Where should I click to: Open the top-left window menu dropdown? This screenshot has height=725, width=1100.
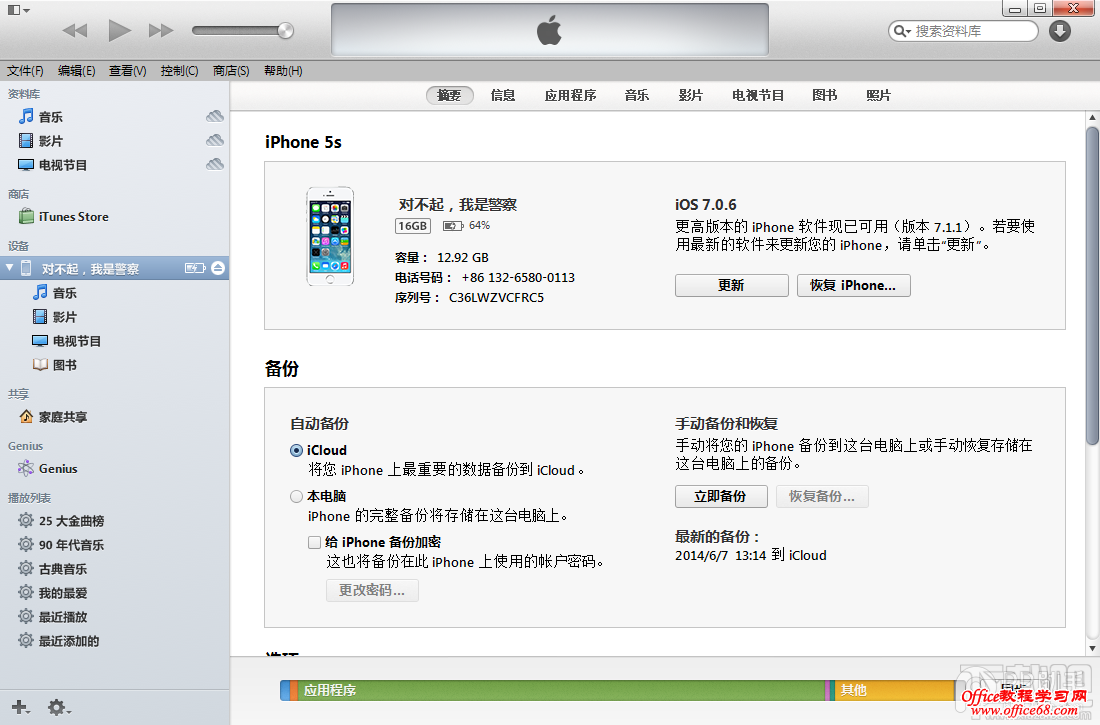pyautogui.click(x=18, y=10)
